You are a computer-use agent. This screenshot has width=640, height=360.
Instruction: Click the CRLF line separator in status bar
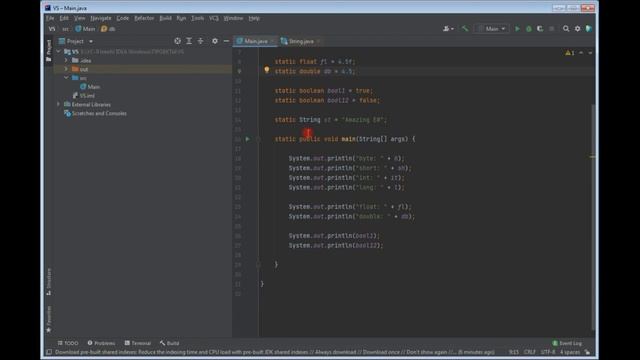(529, 352)
